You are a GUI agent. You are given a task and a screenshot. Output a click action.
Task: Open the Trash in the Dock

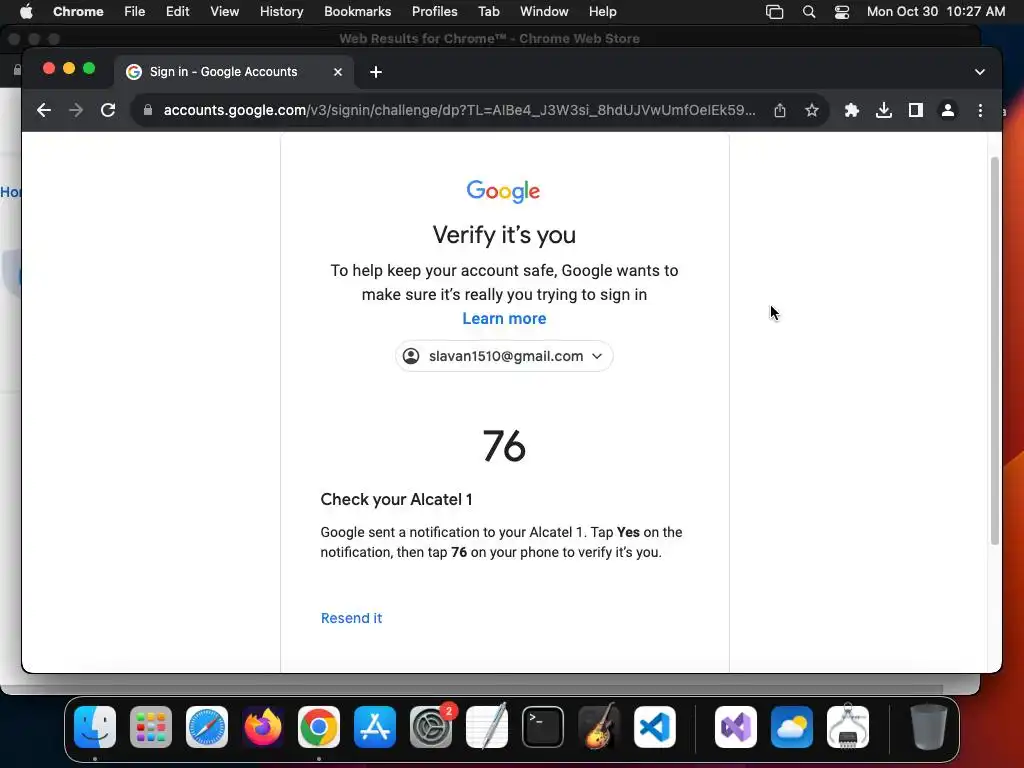(x=929, y=727)
